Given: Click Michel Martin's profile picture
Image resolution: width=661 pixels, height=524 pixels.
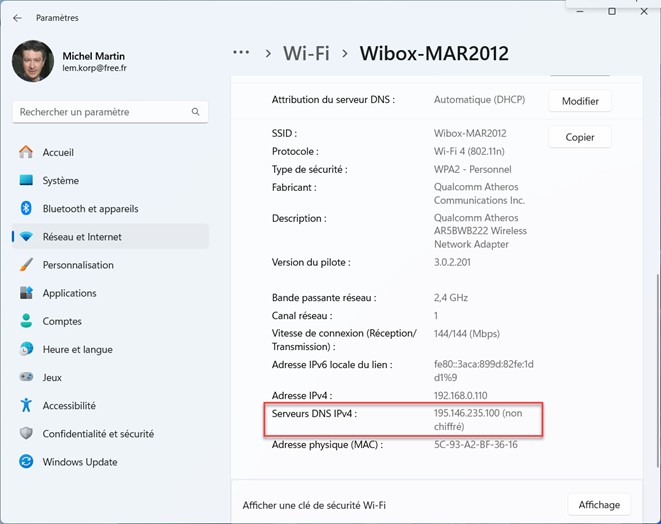Looking at the screenshot, I should (x=33, y=61).
